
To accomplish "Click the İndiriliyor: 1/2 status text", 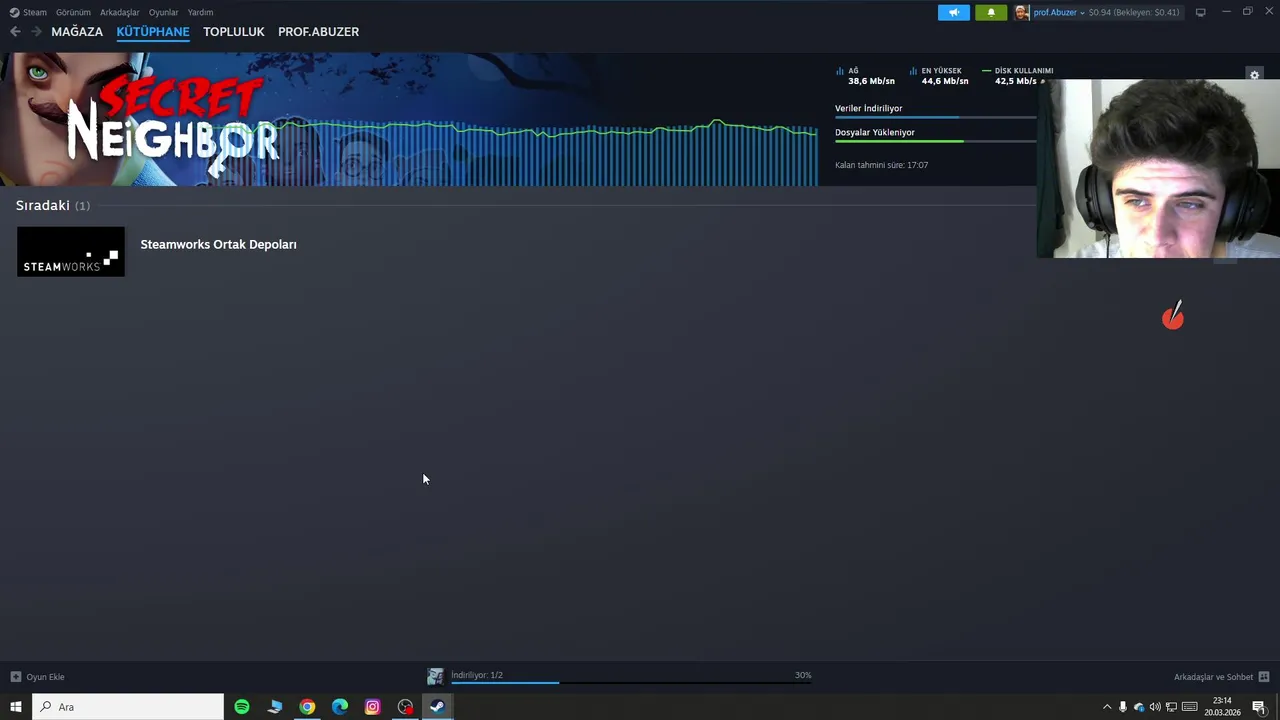I will pyautogui.click(x=477, y=675).
